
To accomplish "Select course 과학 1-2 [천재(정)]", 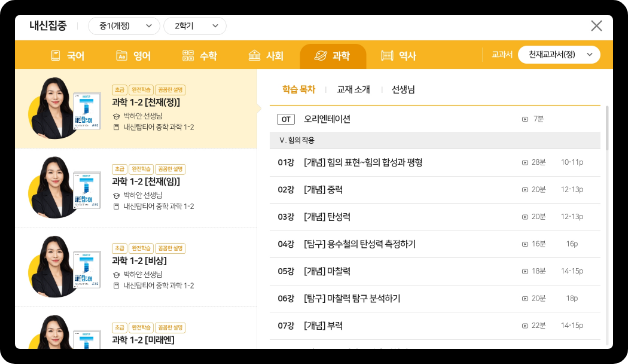I will click(136, 109).
